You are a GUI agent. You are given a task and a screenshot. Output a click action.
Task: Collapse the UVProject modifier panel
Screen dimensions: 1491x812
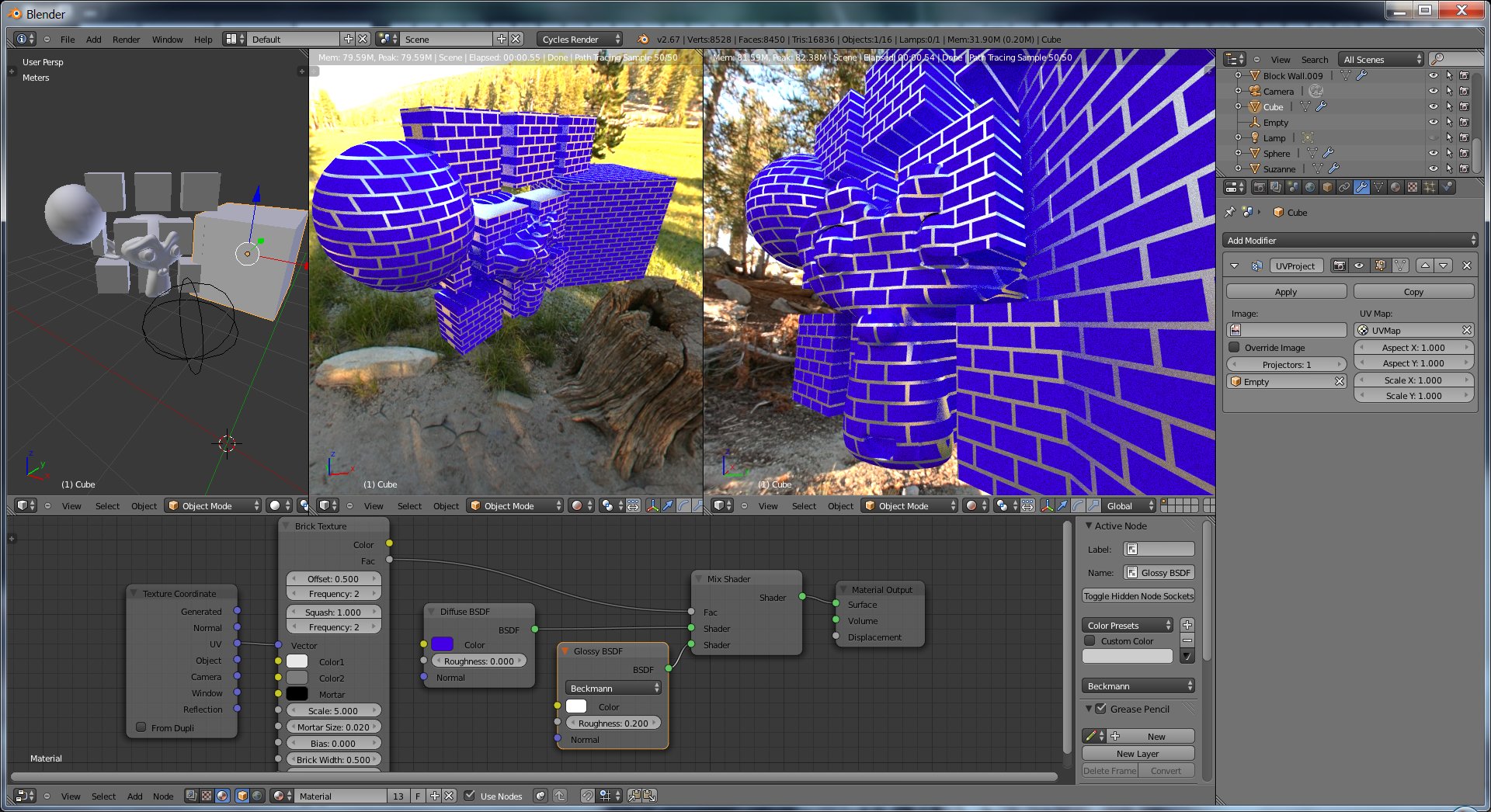pos(1235,265)
